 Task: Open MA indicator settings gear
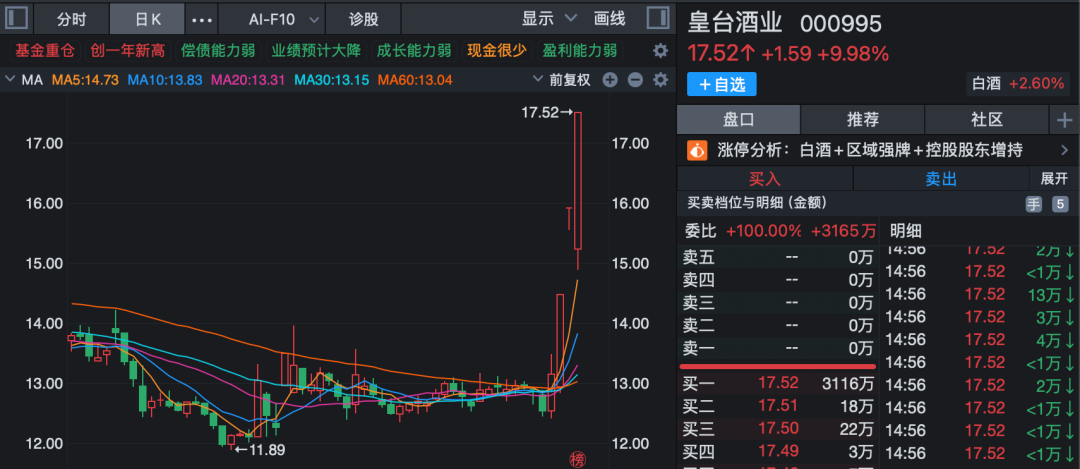660,80
